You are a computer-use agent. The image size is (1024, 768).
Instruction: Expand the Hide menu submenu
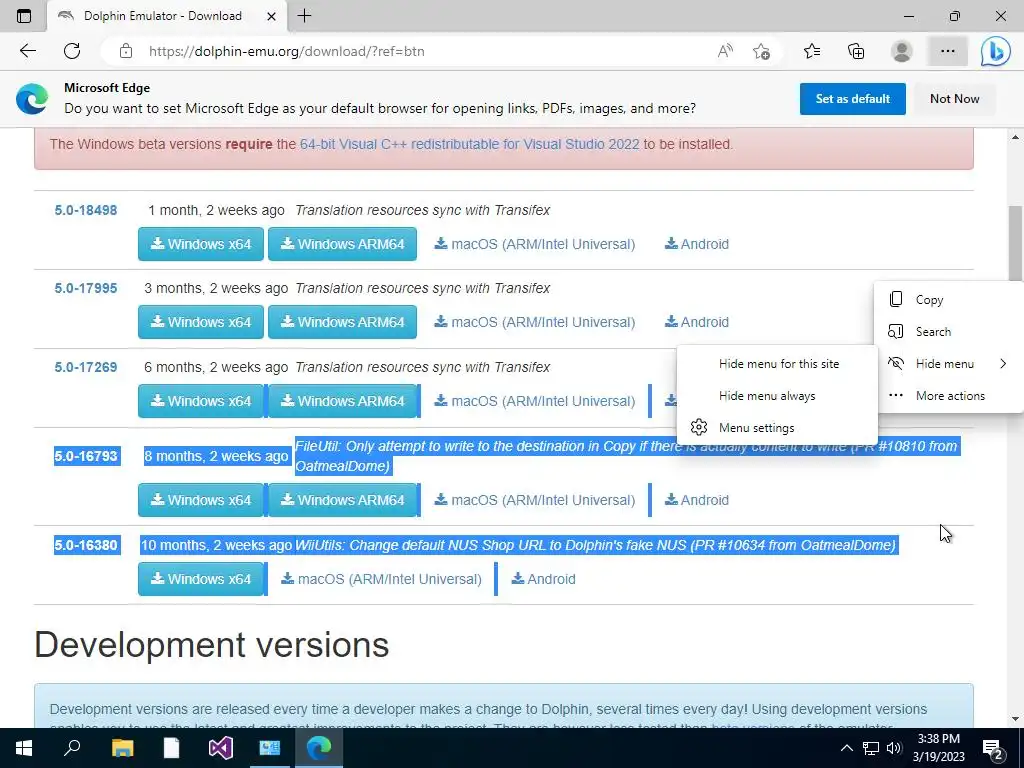pos(949,364)
